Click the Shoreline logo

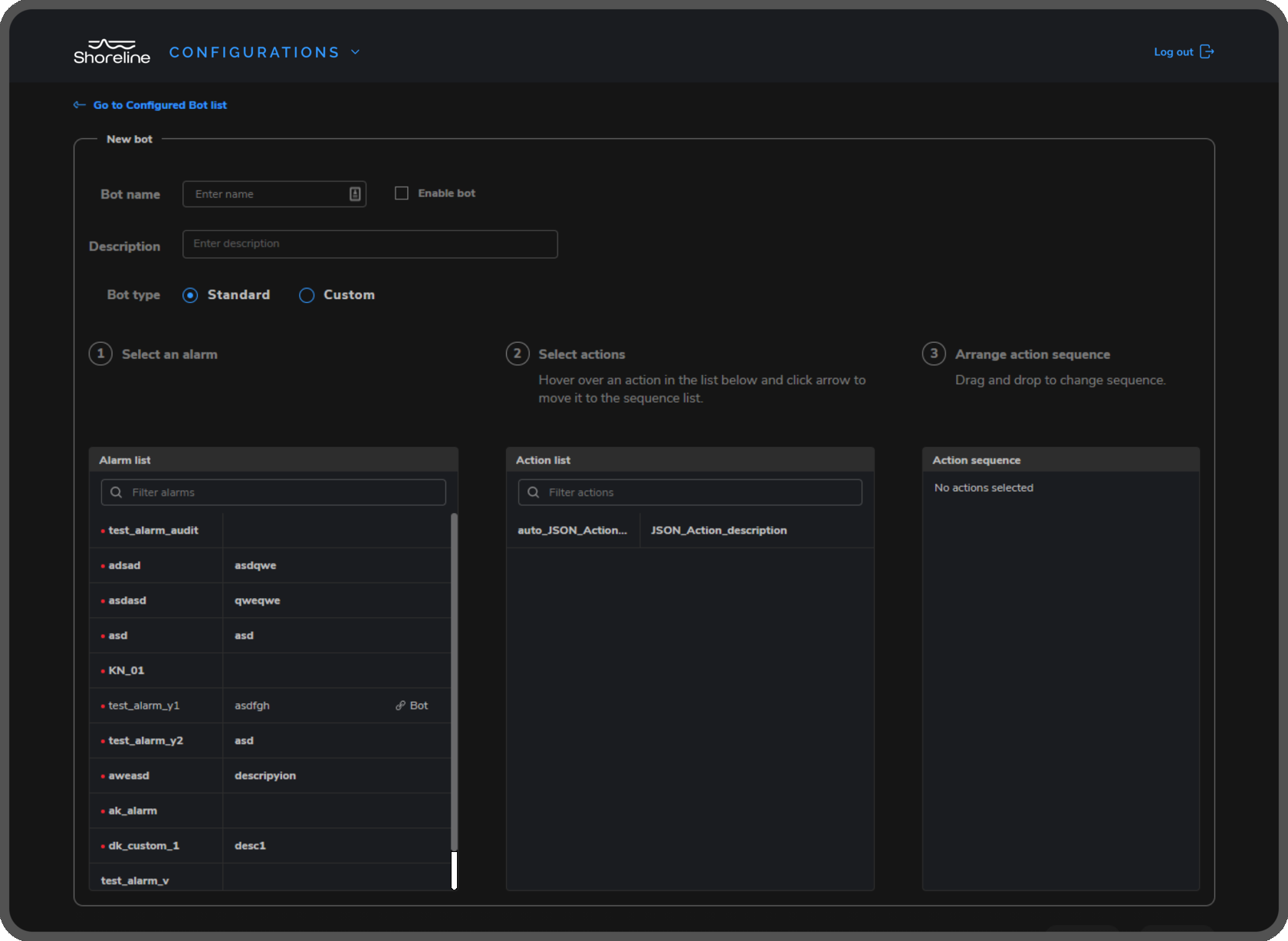pos(112,52)
